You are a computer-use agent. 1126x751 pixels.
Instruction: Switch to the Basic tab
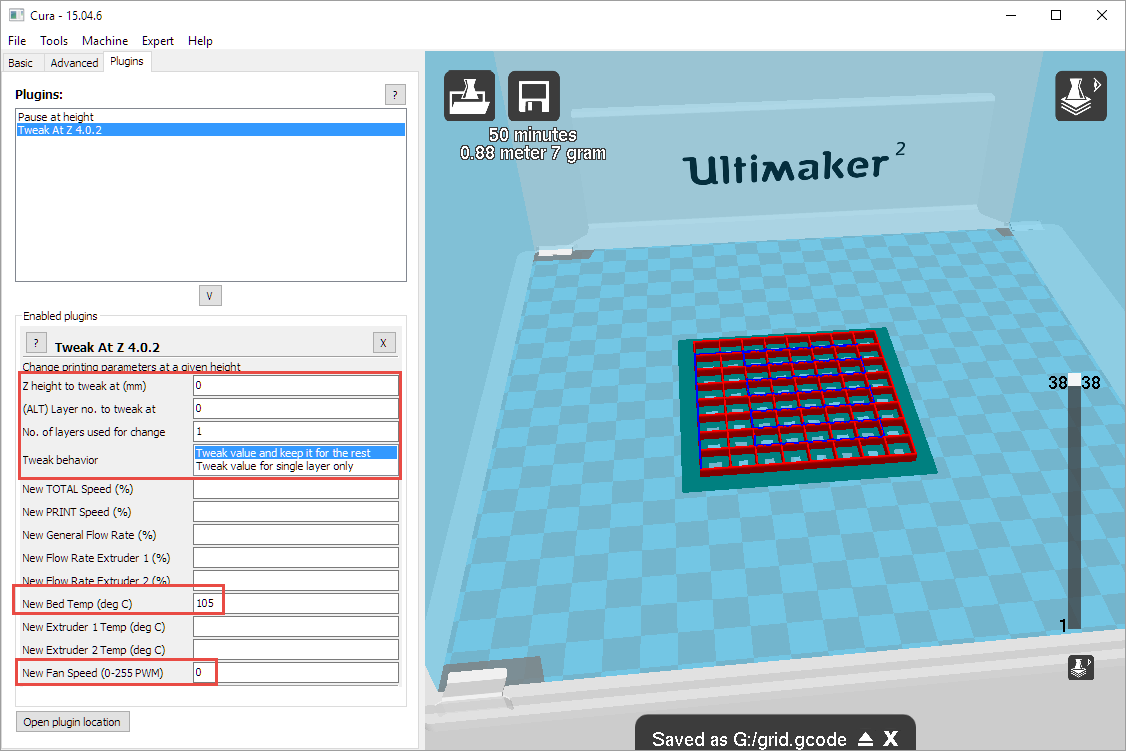(x=21, y=63)
